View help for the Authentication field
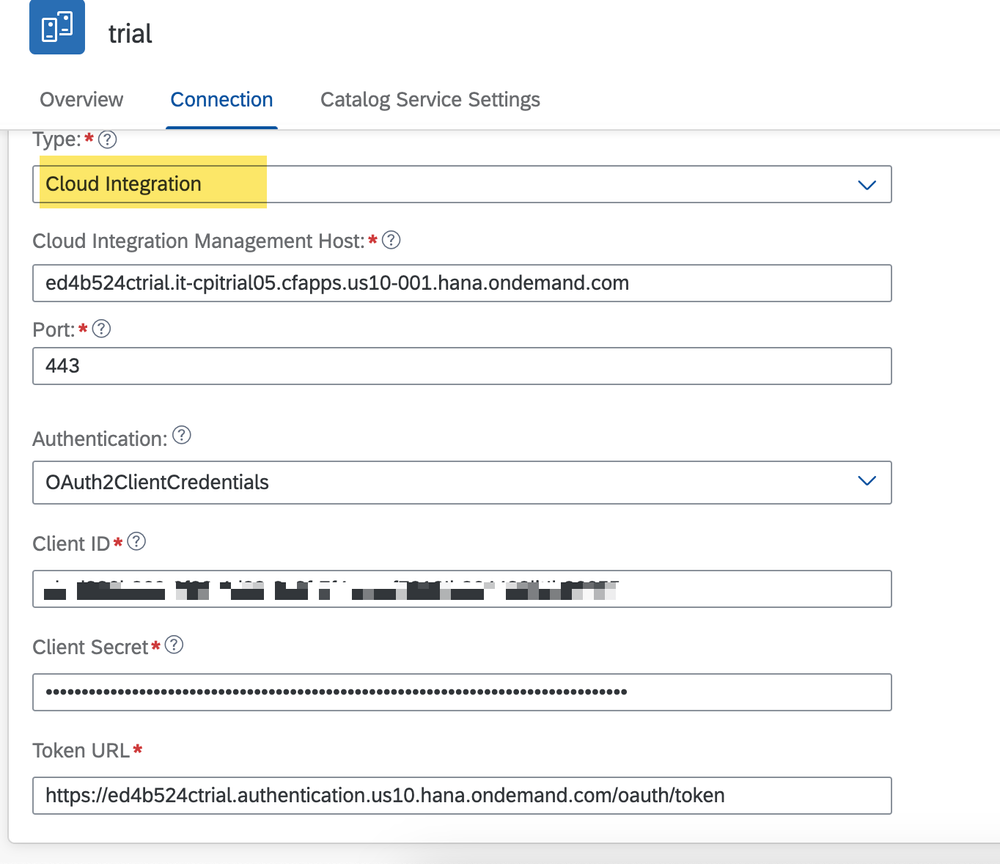The width and height of the screenshot is (1000, 864). [x=182, y=436]
